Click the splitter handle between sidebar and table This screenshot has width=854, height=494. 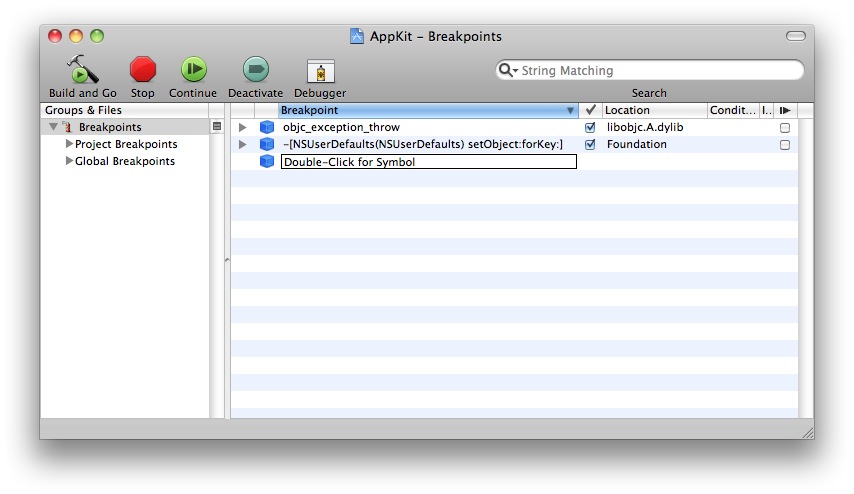pyautogui.click(x=227, y=260)
